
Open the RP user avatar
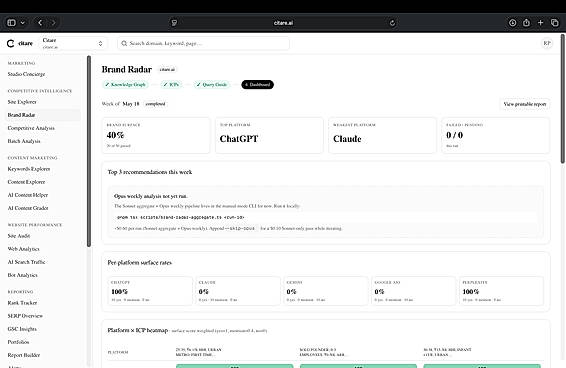point(547,43)
